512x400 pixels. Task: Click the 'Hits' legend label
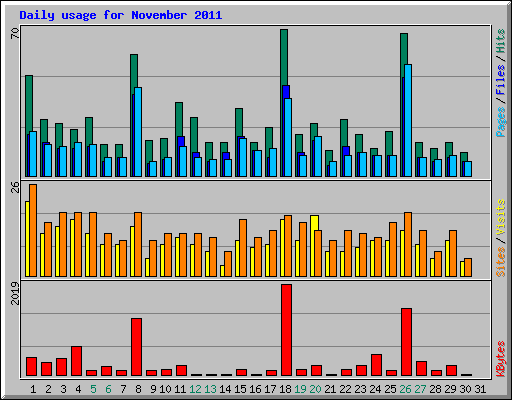click(x=501, y=41)
